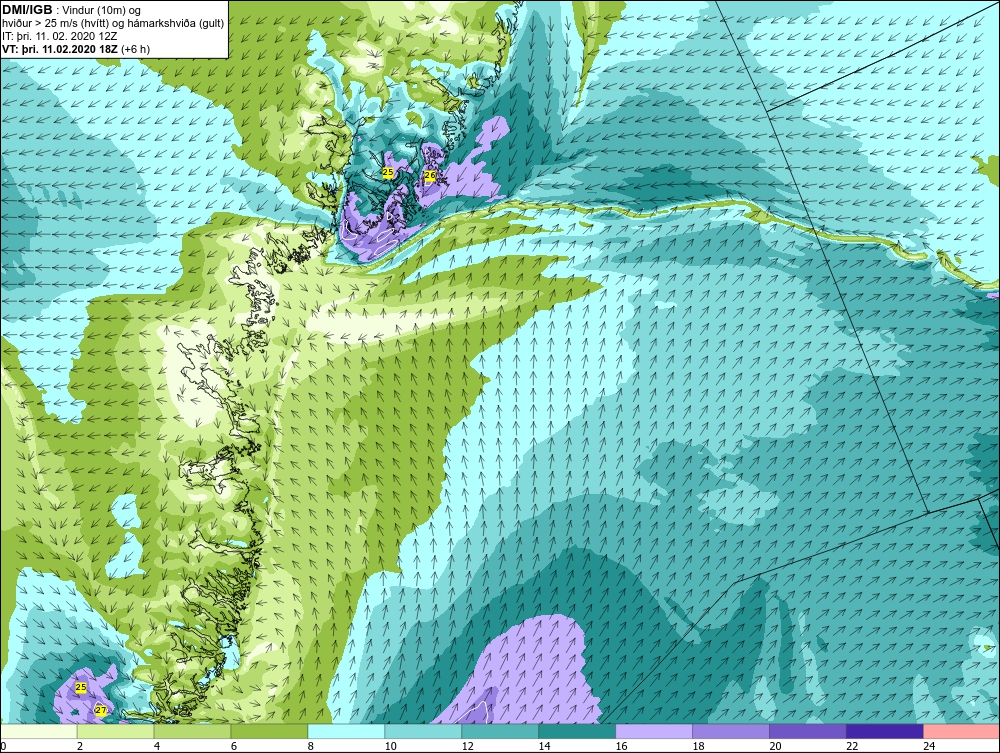Click the yellow 25 gust label over western Iceland

388,172
